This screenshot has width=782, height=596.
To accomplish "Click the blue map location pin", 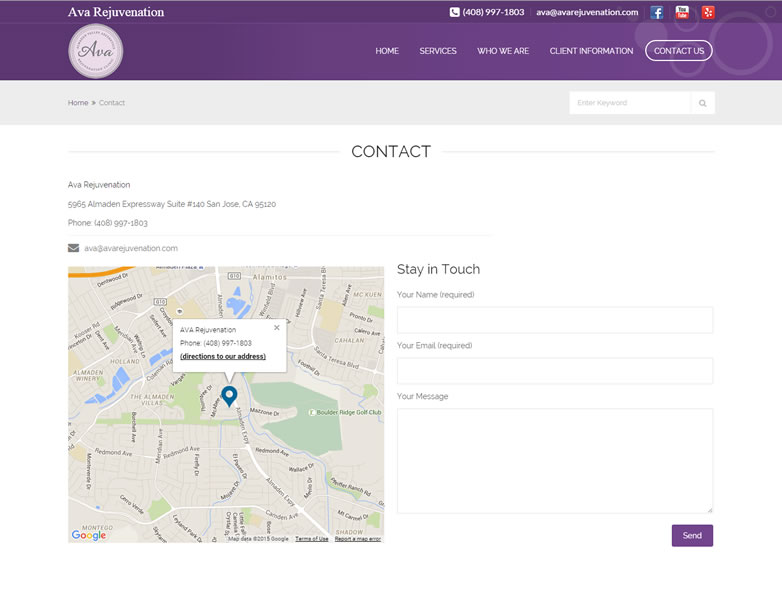I will [229, 396].
